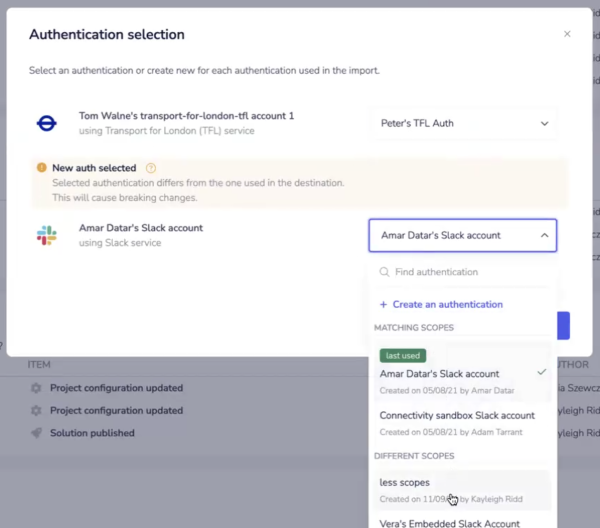Click the help question-mark icon
Viewport: 600px width, 528px height.
coord(151,168)
